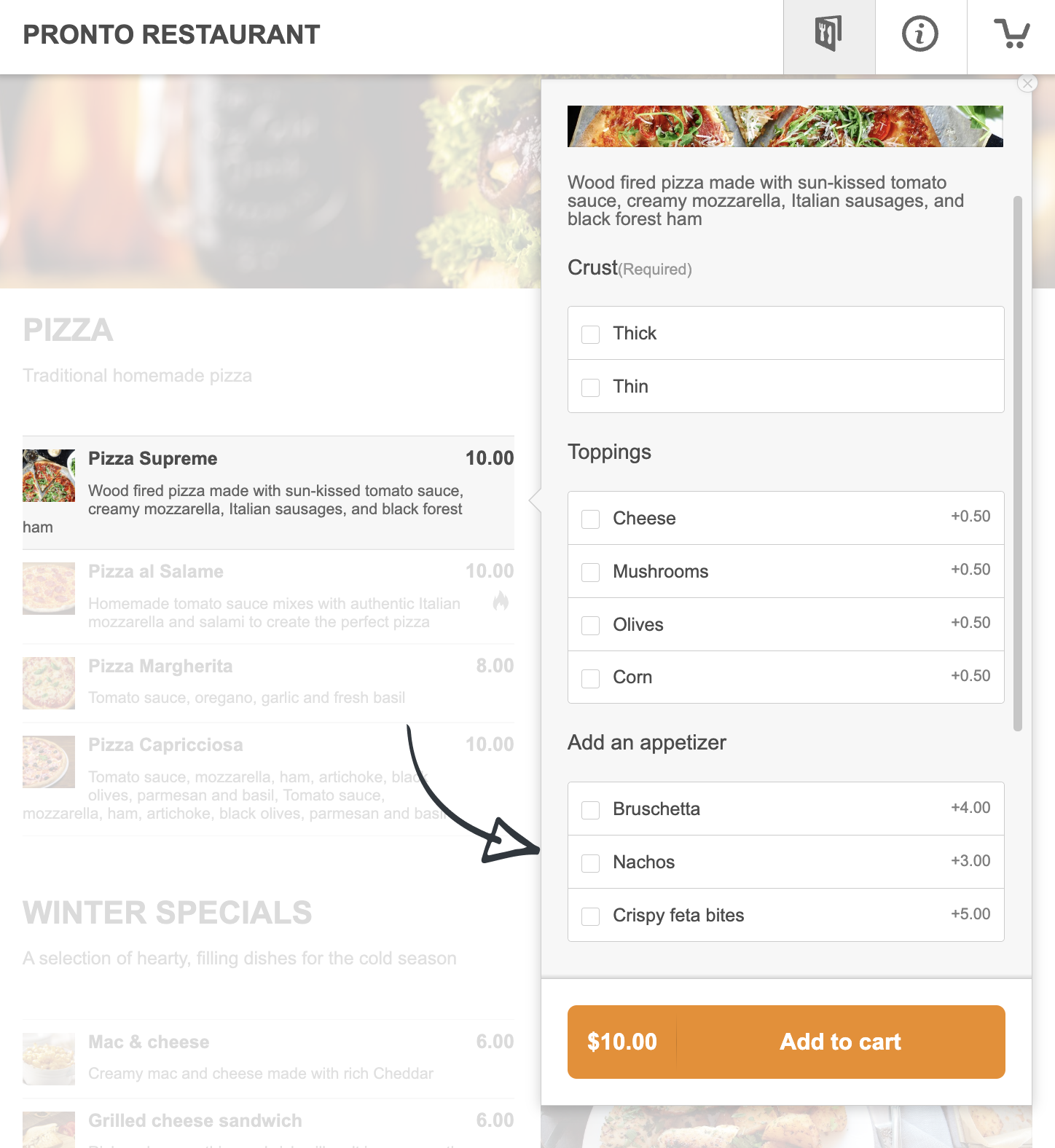Check the Corn topping box

click(x=591, y=678)
